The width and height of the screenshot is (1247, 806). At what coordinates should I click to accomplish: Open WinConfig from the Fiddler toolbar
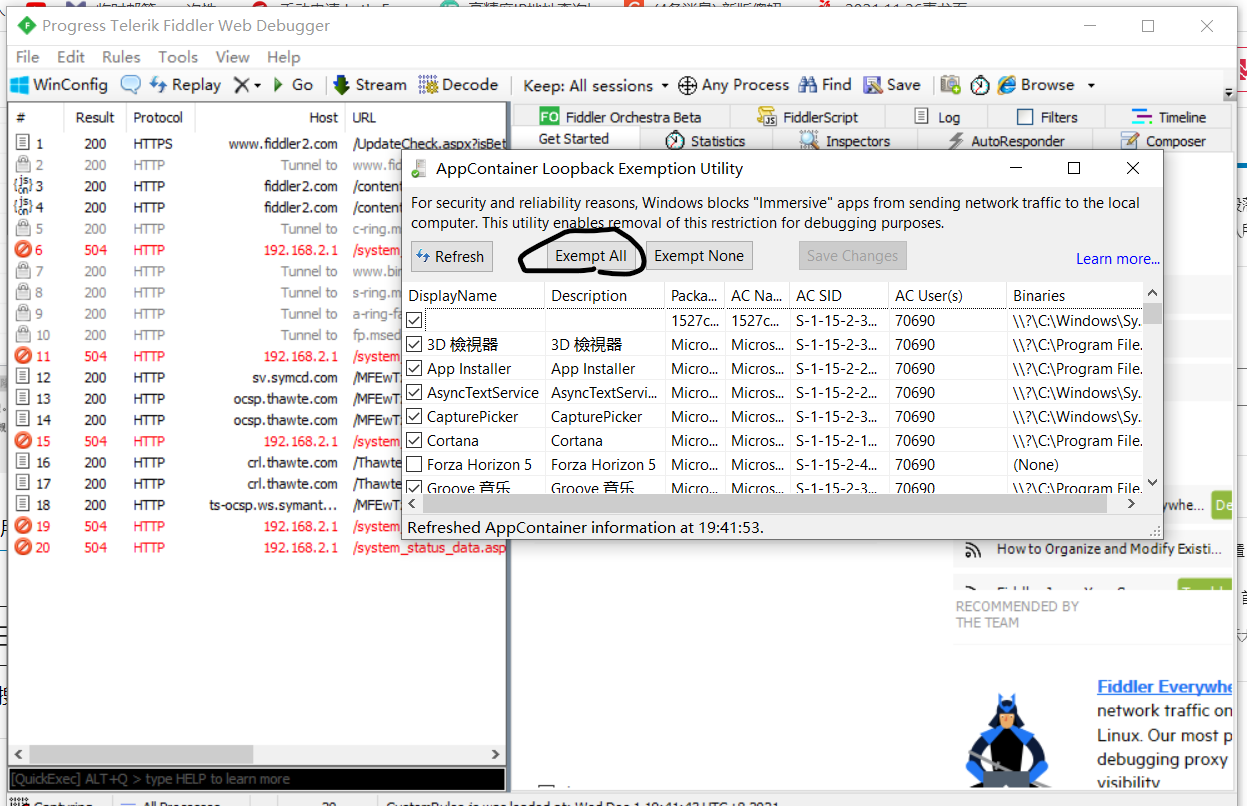(59, 85)
